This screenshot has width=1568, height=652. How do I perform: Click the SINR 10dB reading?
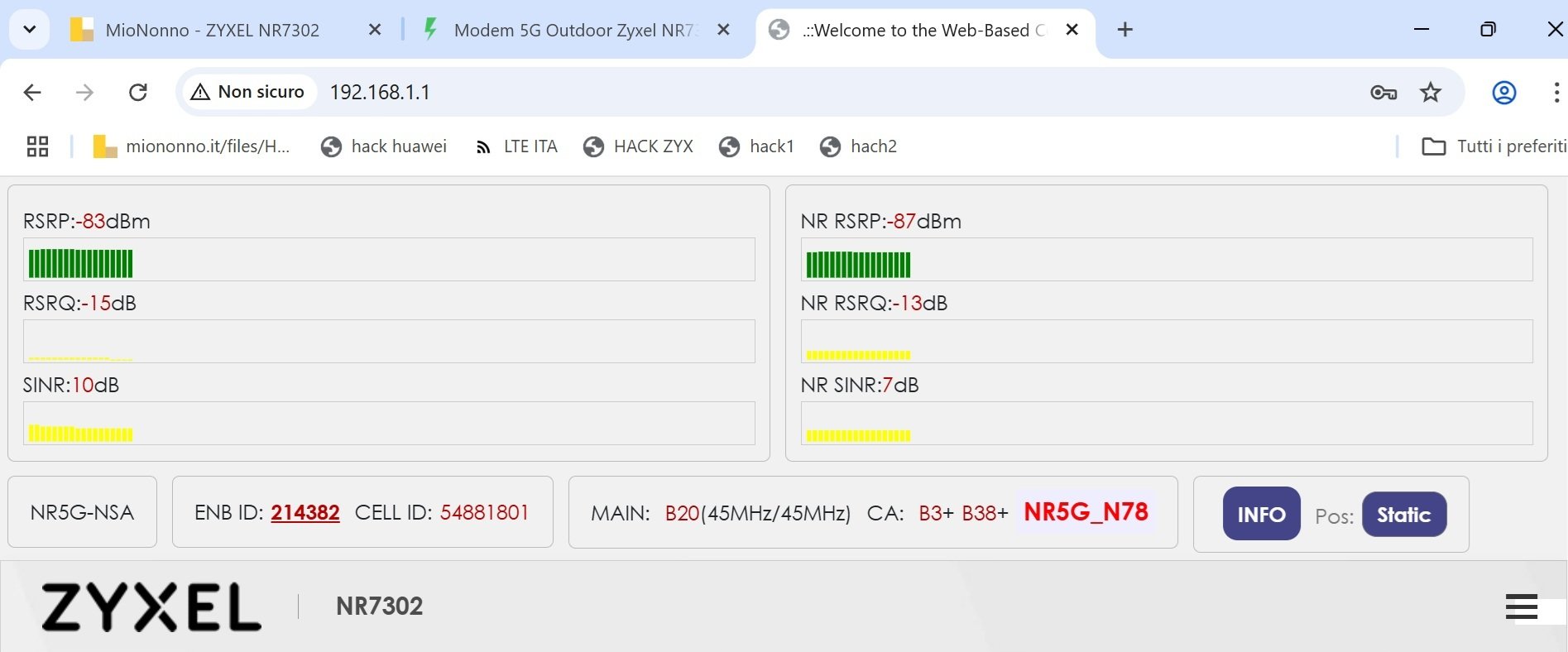71,386
